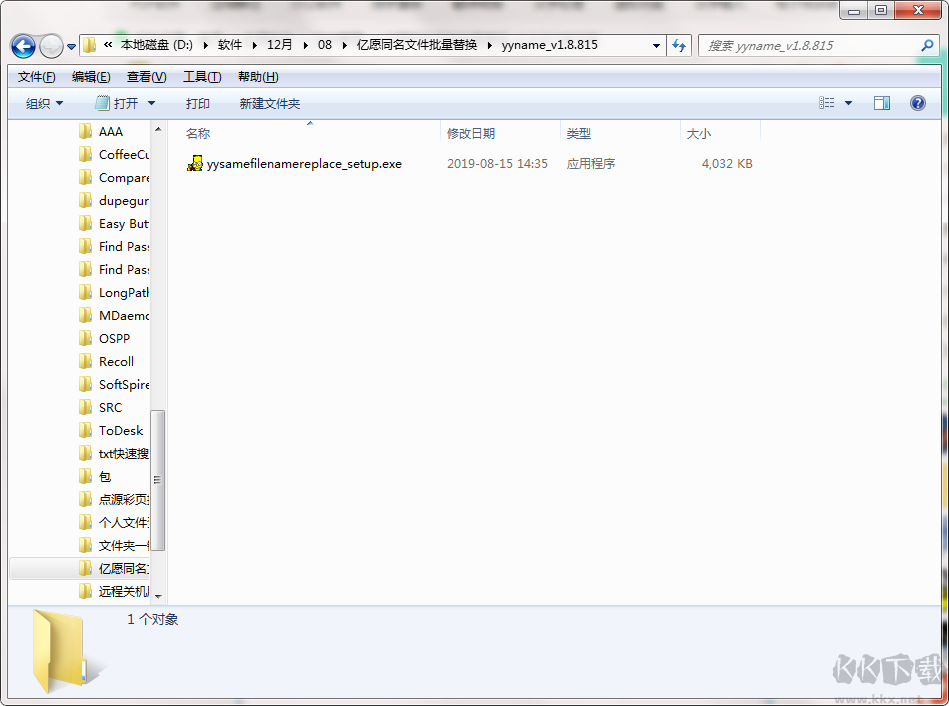Image resolution: width=949 pixels, height=706 pixels.
Task: Expand the arrow after 软件 in path
Action: pyautogui.click(x=254, y=45)
